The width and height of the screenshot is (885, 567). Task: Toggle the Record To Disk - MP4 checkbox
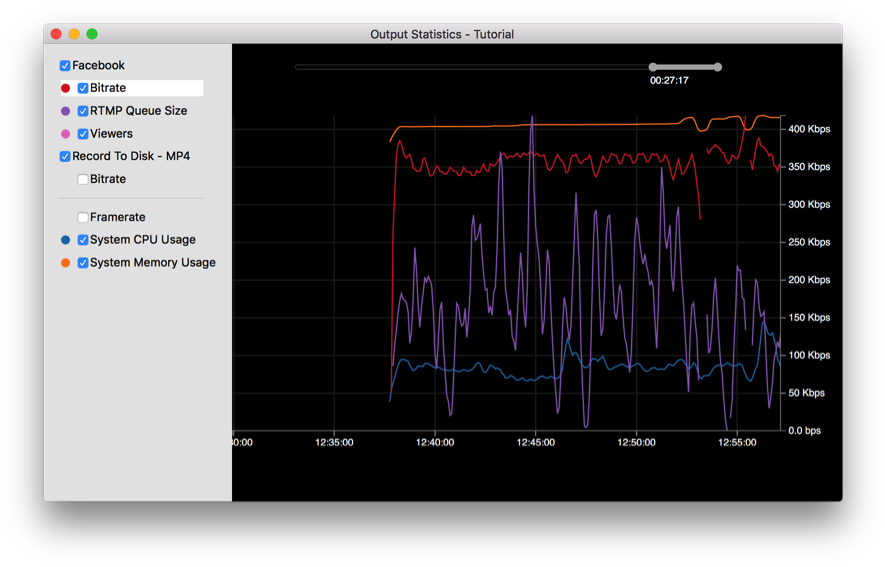coord(65,156)
